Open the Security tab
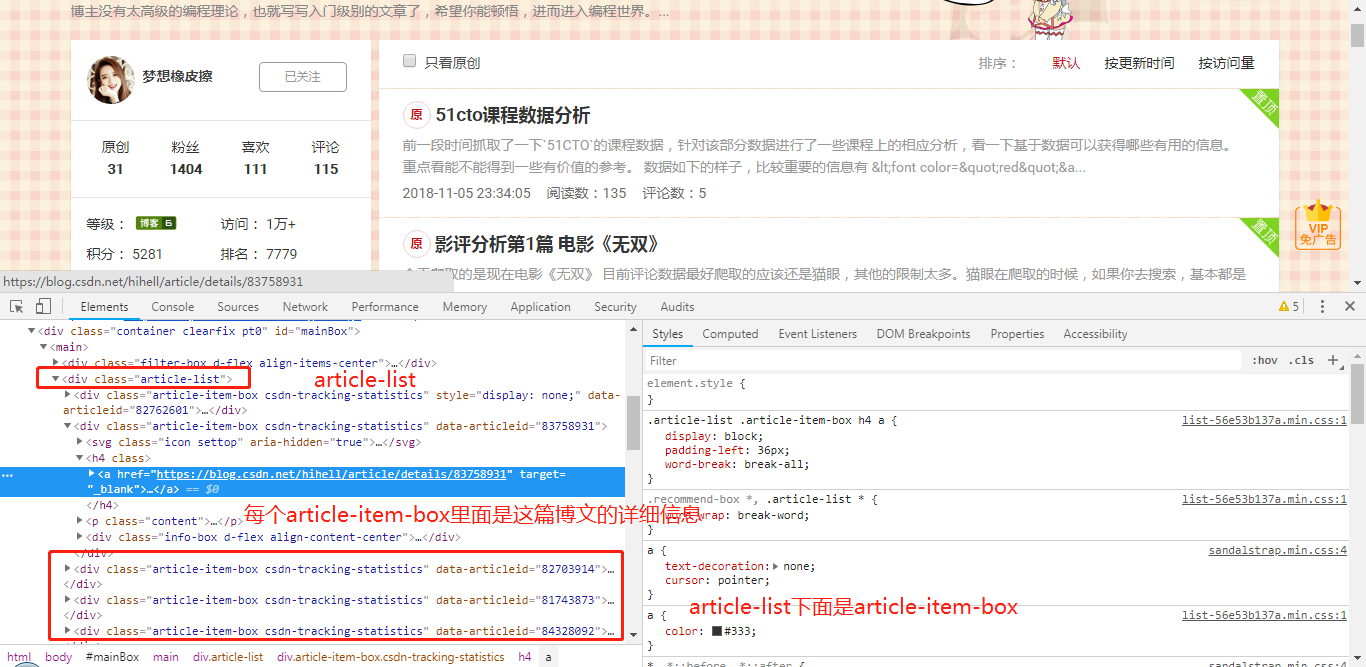Screen dimensions: 1366x667 pos(615,307)
